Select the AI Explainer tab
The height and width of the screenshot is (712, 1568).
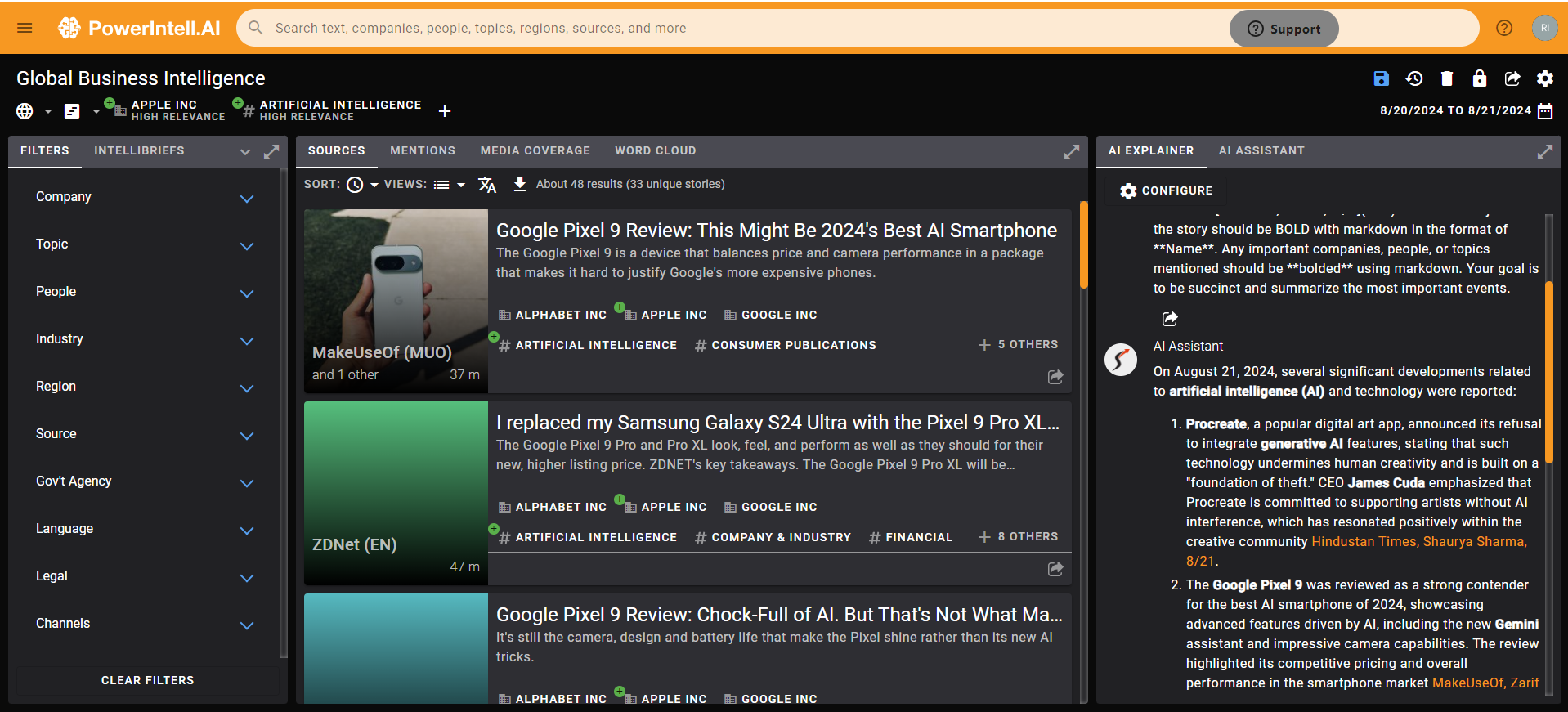pyautogui.click(x=1151, y=151)
